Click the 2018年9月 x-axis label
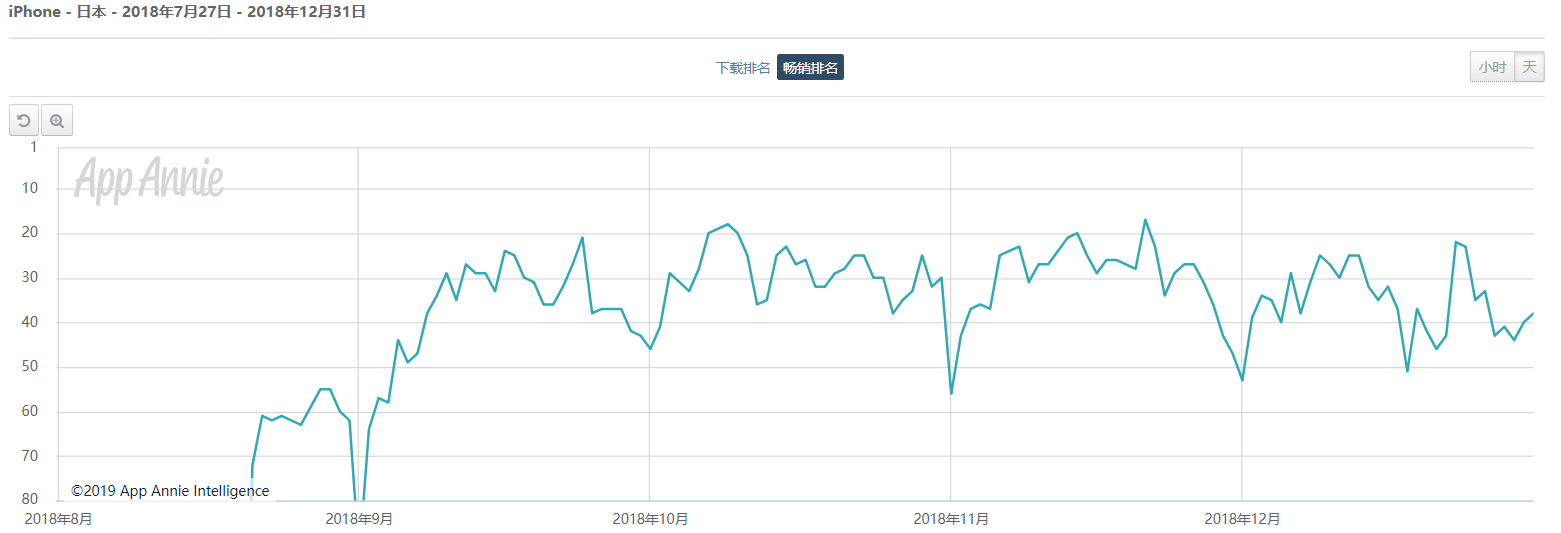1561x533 pixels. (x=359, y=519)
